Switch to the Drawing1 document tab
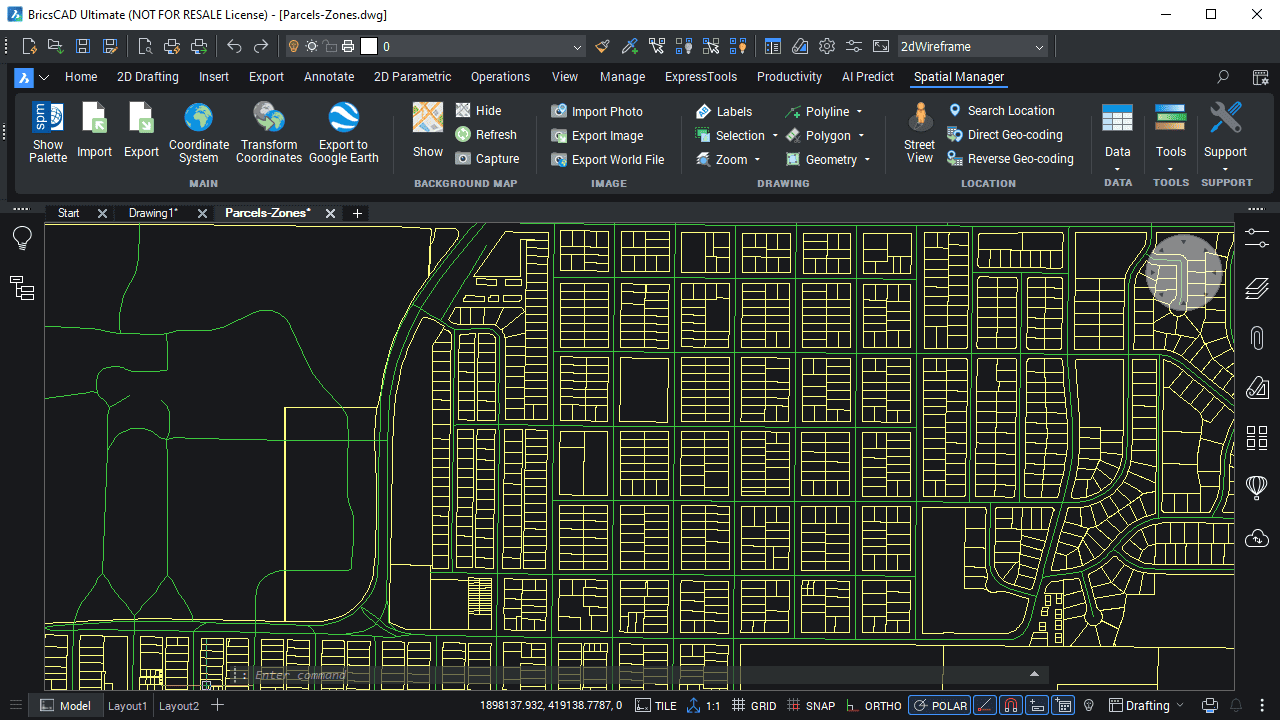 [153, 213]
